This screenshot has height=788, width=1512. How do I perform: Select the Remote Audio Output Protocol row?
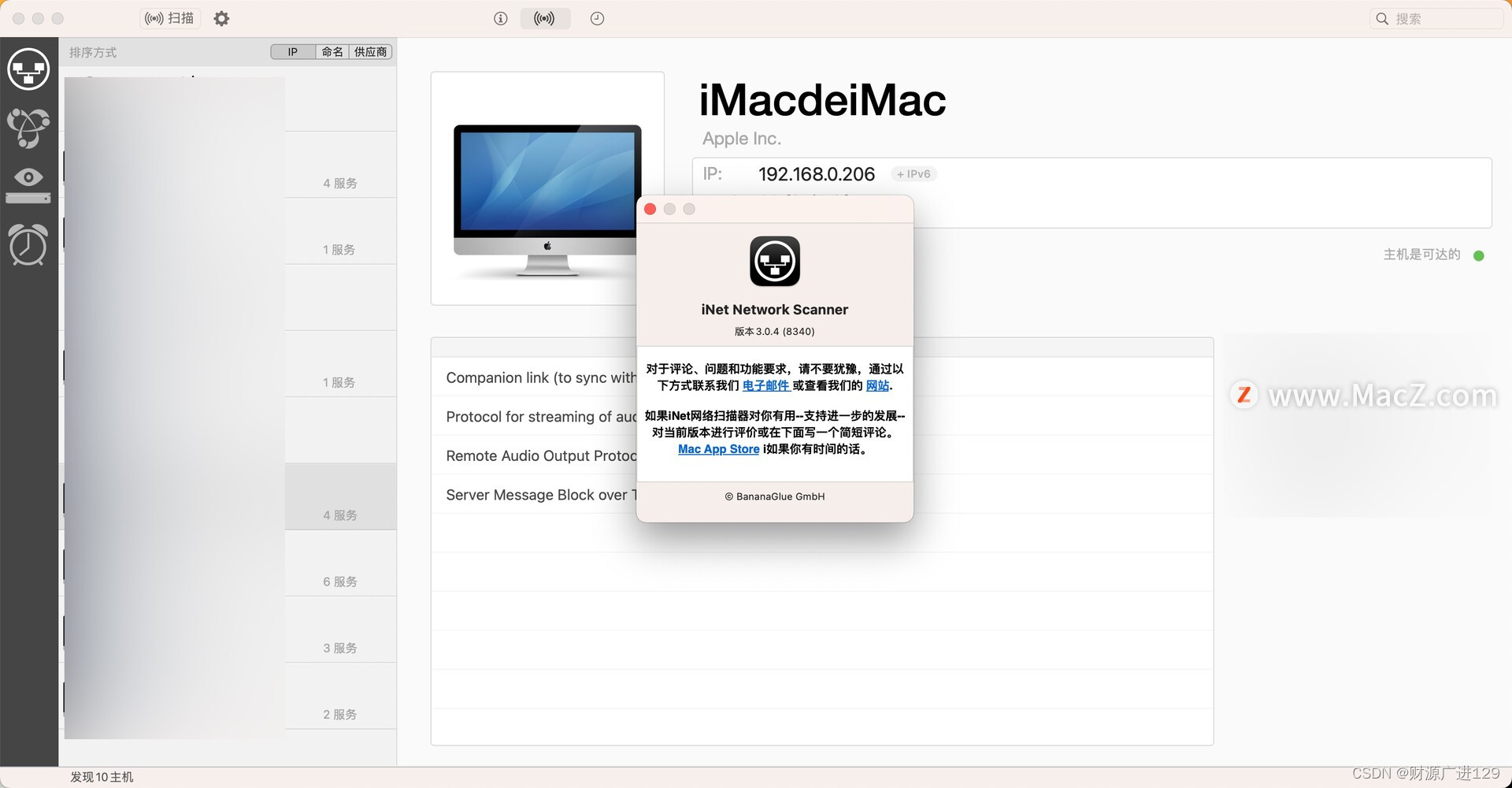pyautogui.click(x=822, y=455)
